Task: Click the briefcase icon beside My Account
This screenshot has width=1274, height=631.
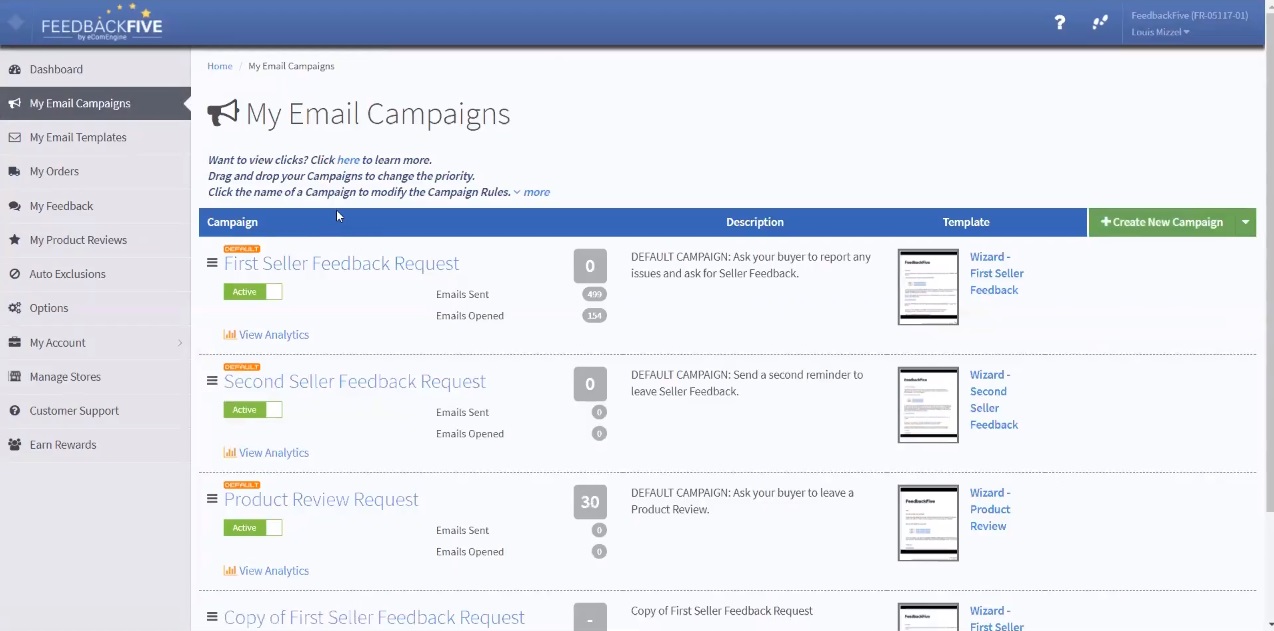Action: tap(15, 342)
